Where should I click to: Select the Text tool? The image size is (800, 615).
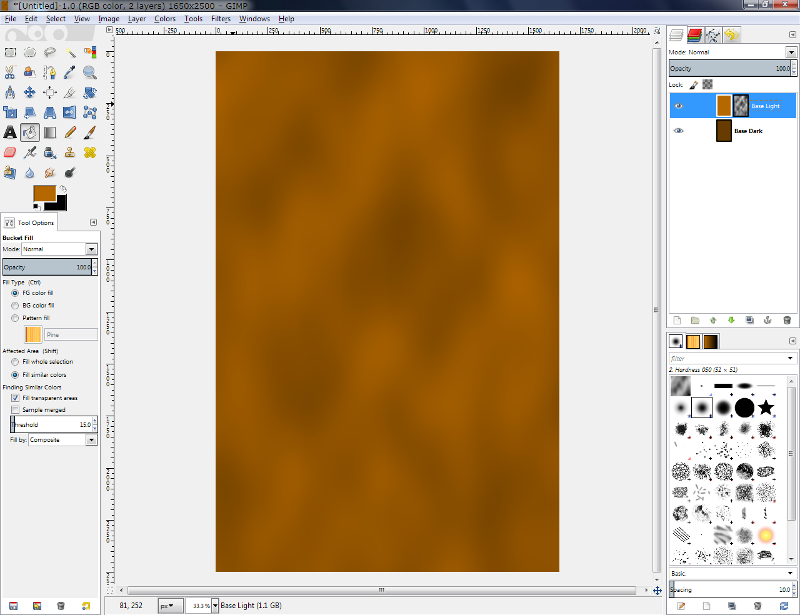[10, 133]
